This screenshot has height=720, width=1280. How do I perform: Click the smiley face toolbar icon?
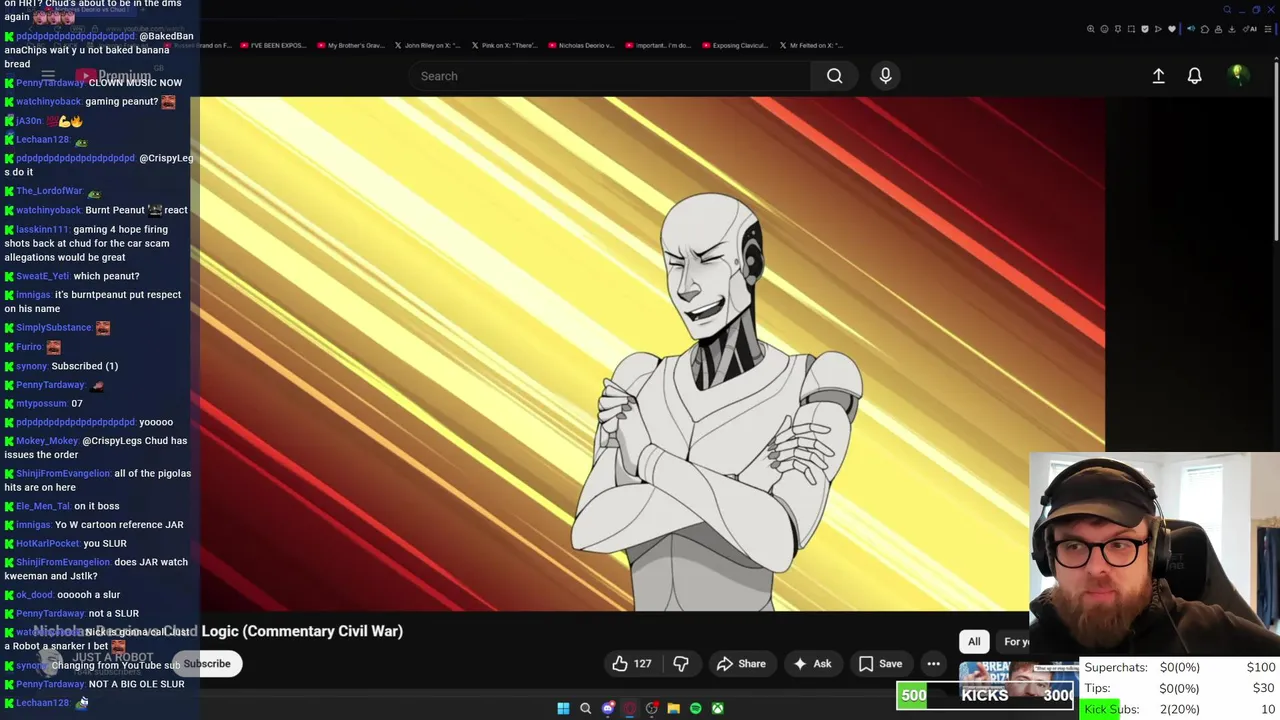coord(1104,29)
